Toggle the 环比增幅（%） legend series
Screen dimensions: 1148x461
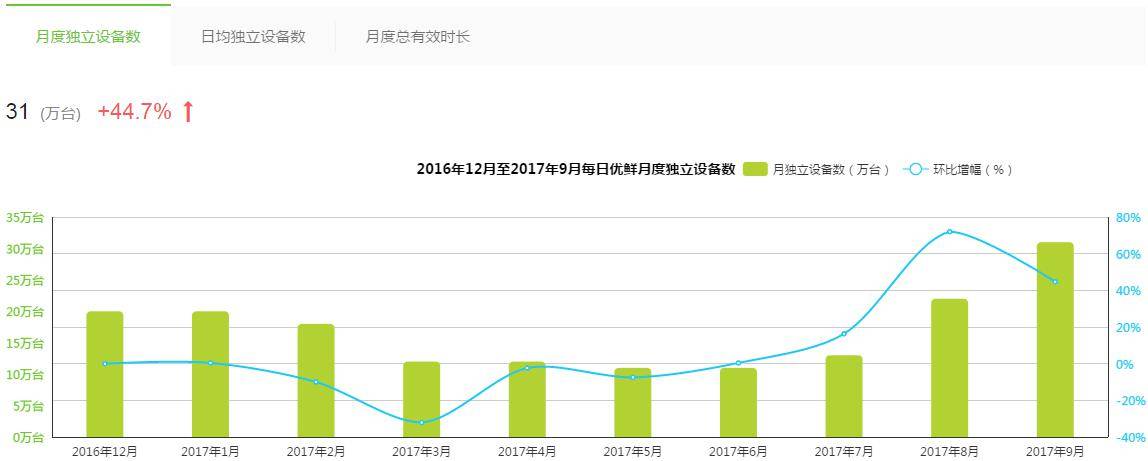point(972,170)
